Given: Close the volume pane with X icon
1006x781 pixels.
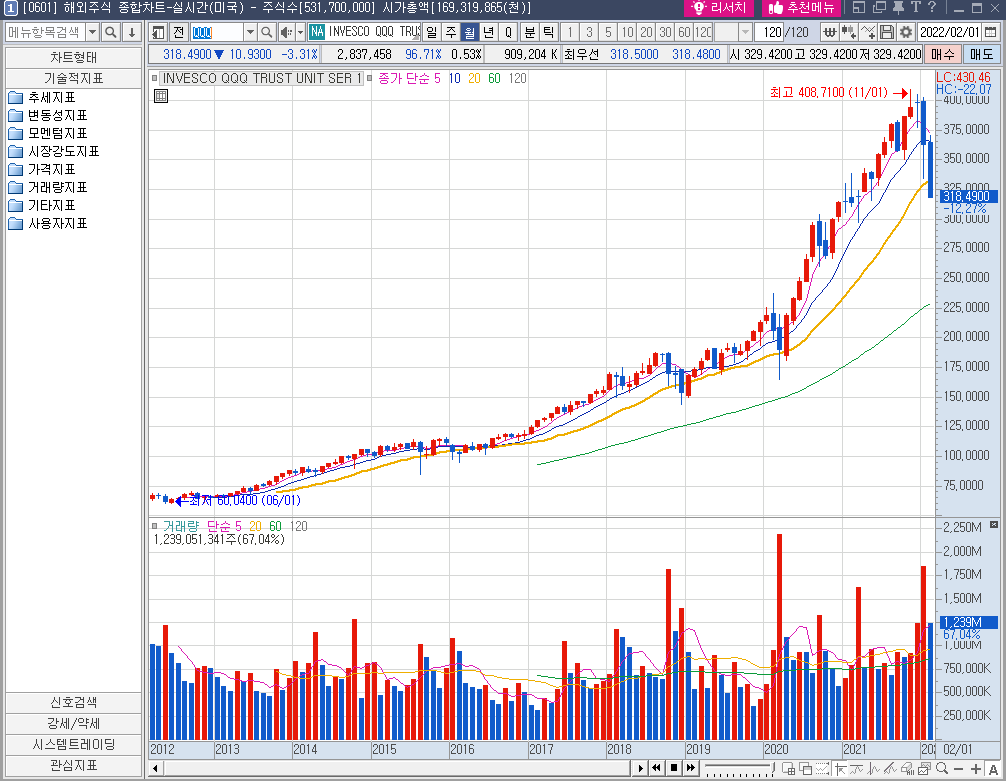Looking at the screenshot, I should tap(994, 524).
